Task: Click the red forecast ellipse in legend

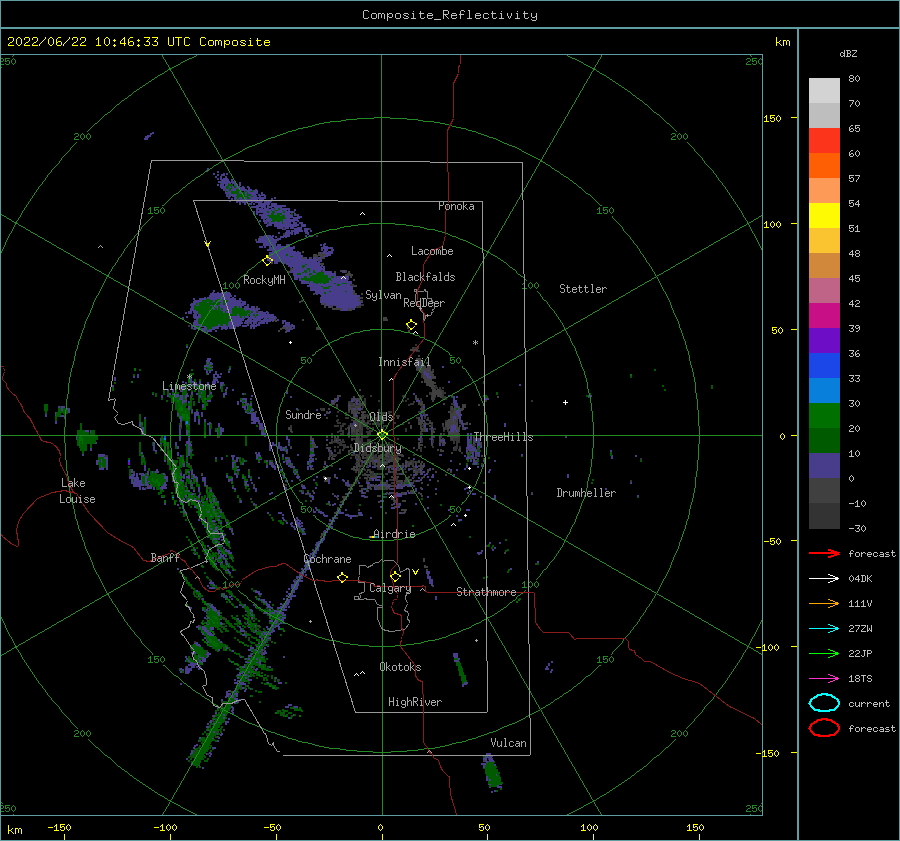Action: click(824, 728)
